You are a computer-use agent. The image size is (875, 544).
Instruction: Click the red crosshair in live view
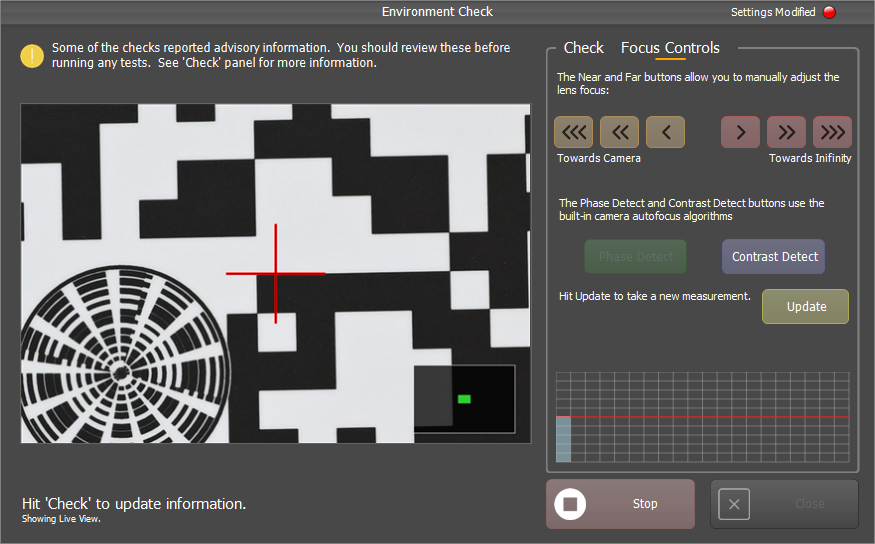[x=276, y=273]
